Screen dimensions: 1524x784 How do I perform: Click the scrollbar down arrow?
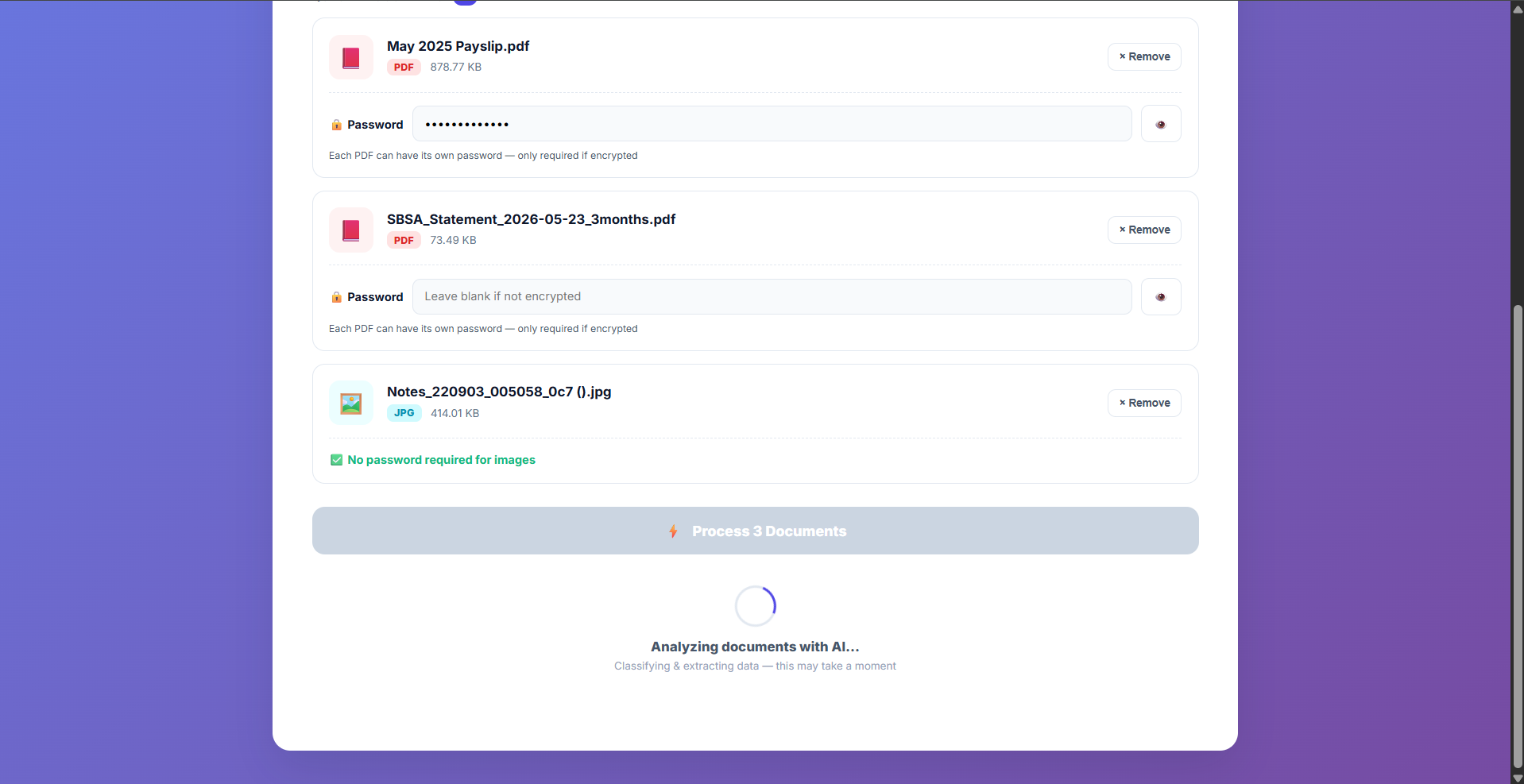pyautogui.click(x=1518, y=777)
